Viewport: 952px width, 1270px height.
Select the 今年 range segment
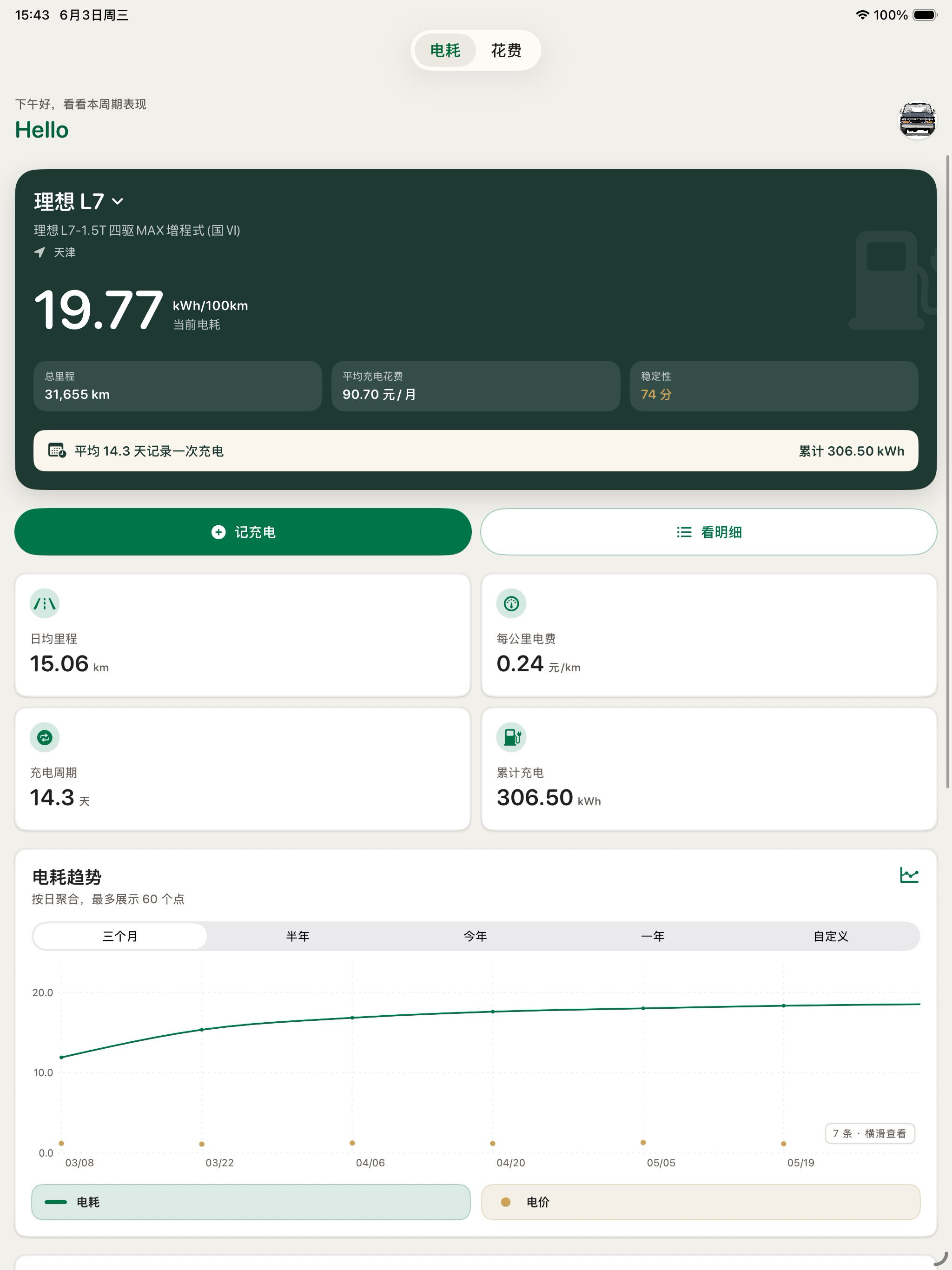(x=476, y=936)
